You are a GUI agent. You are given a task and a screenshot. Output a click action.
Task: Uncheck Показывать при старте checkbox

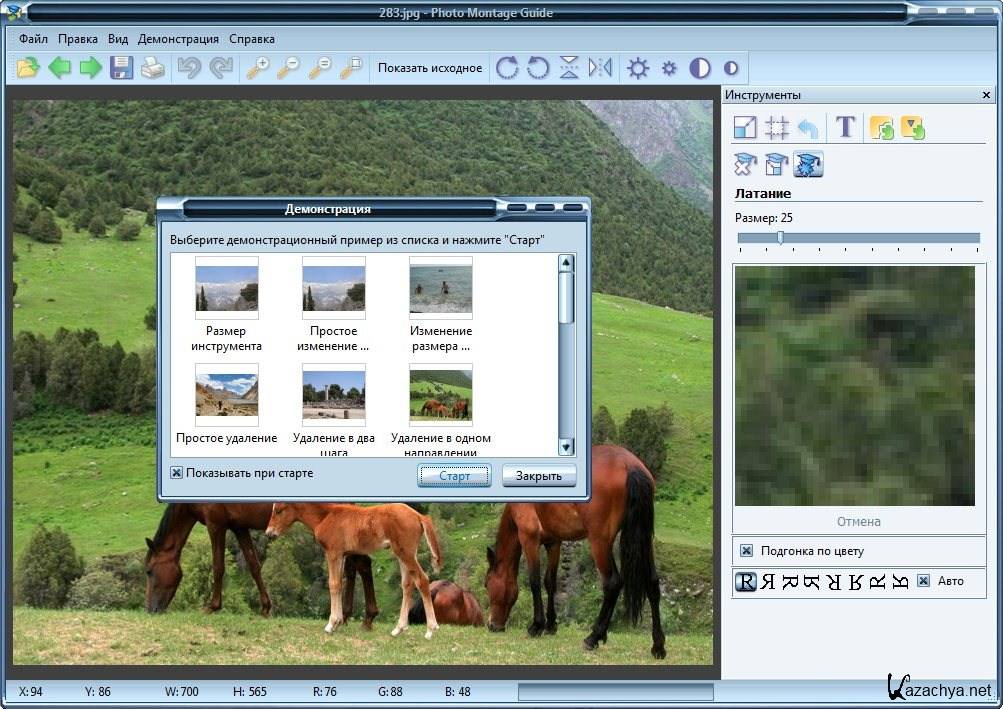click(x=177, y=473)
